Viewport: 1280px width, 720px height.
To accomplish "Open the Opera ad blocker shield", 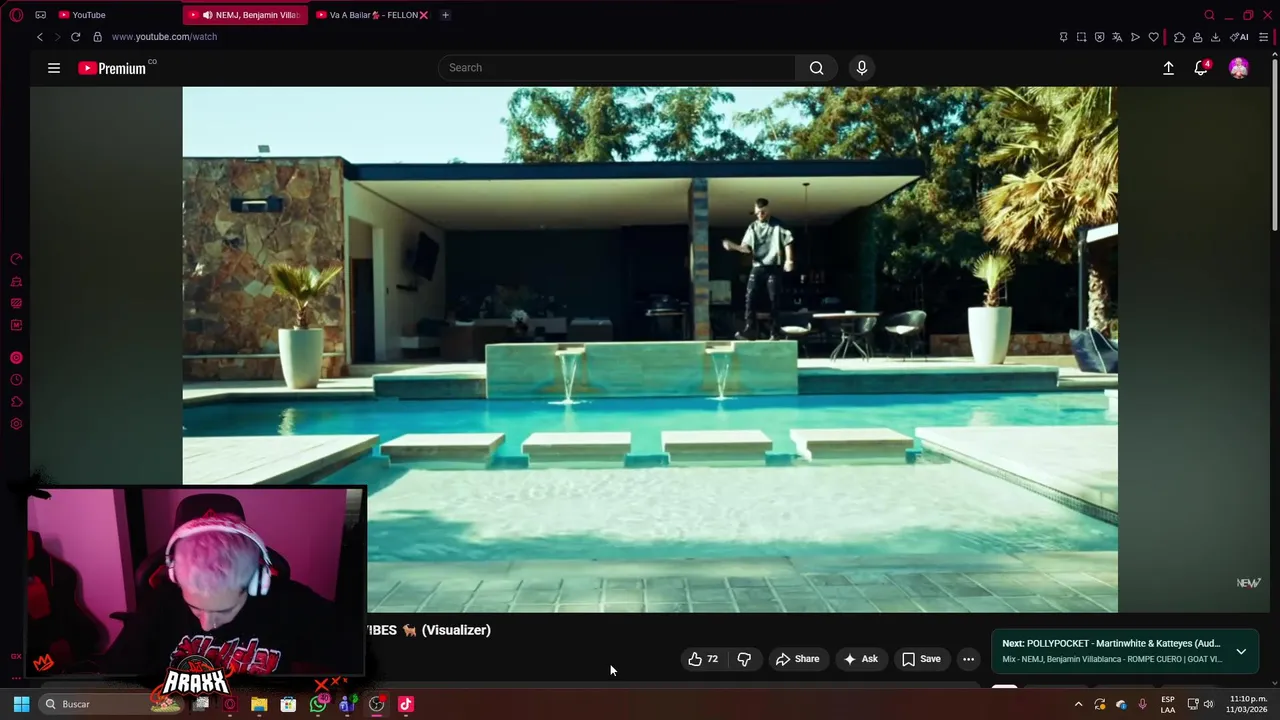I will pyautogui.click(x=1099, y=37).
